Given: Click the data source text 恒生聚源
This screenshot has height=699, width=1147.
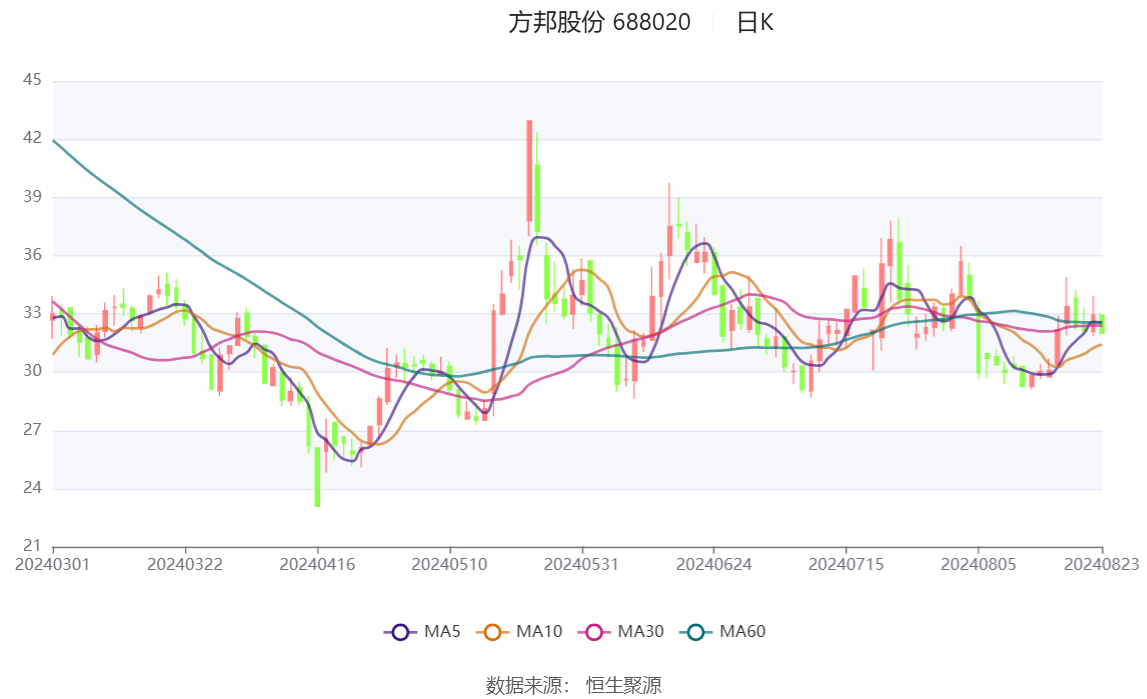Looking at the screenshot, I should pos(624,686).
